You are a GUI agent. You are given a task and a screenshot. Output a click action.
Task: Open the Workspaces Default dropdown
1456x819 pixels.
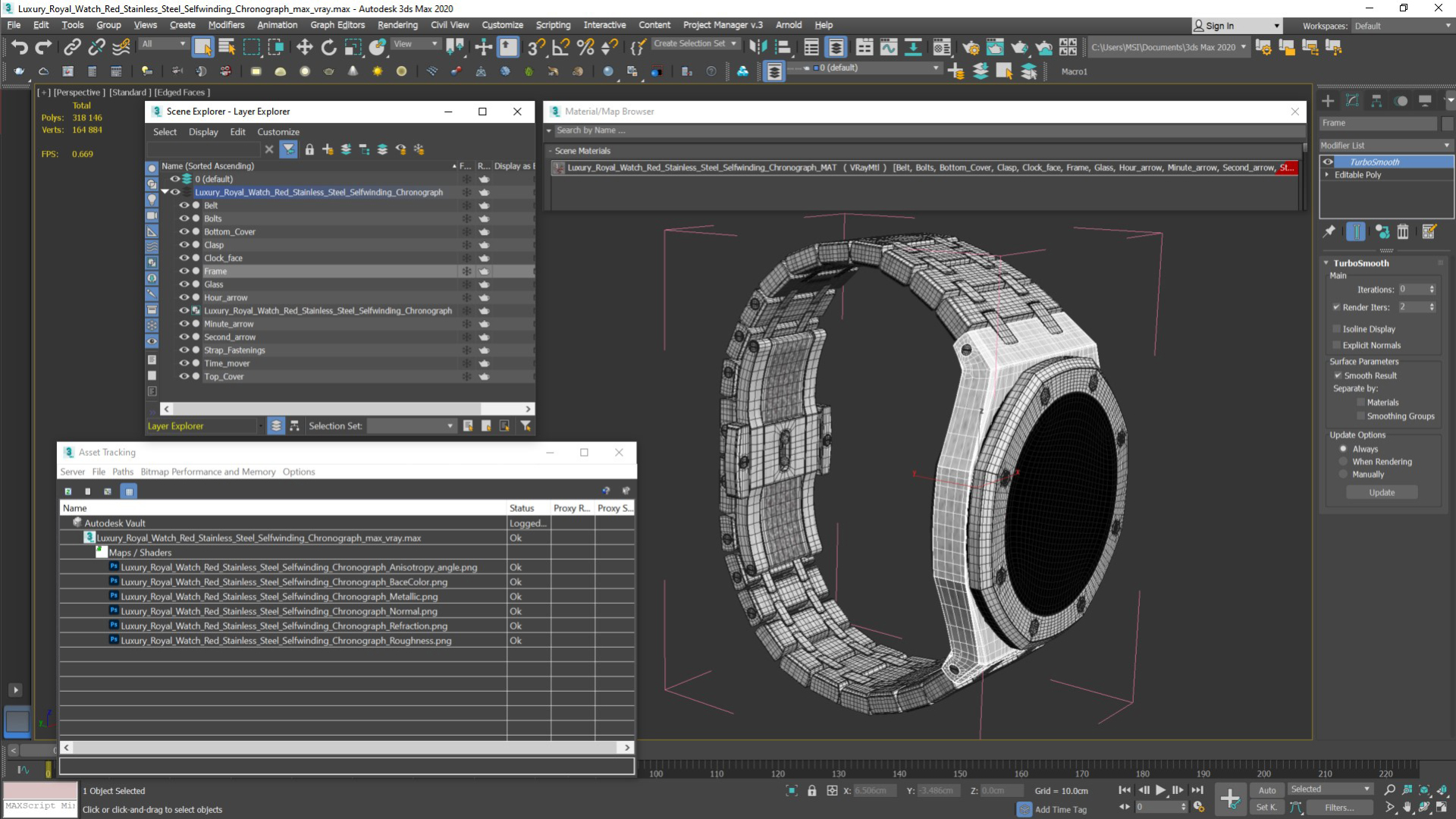1402,26
